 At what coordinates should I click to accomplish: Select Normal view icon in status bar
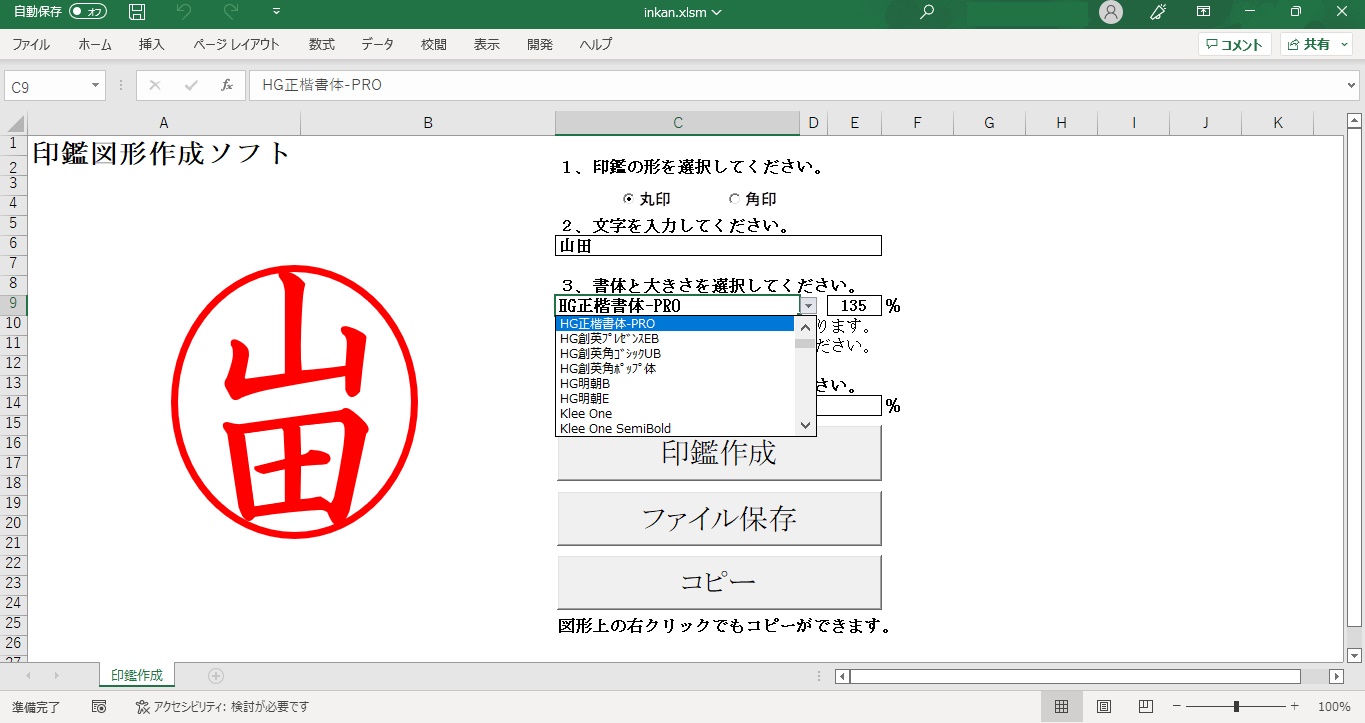coord(1061,706)
